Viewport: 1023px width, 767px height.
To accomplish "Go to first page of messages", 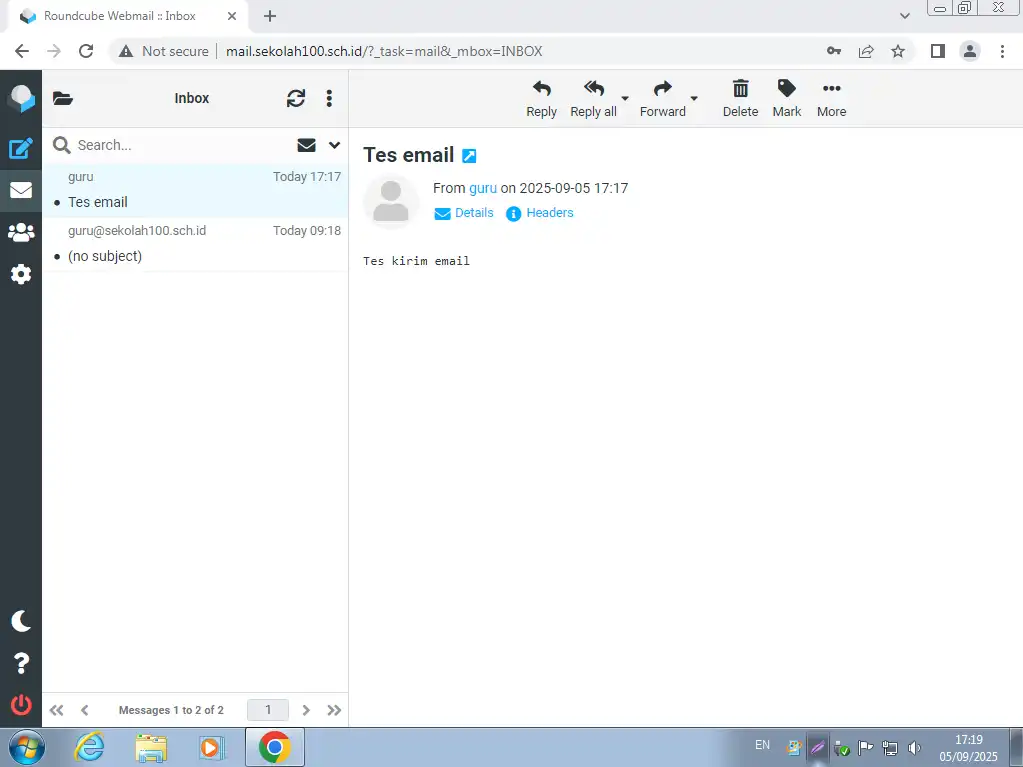I will click(x=57, y=710).
